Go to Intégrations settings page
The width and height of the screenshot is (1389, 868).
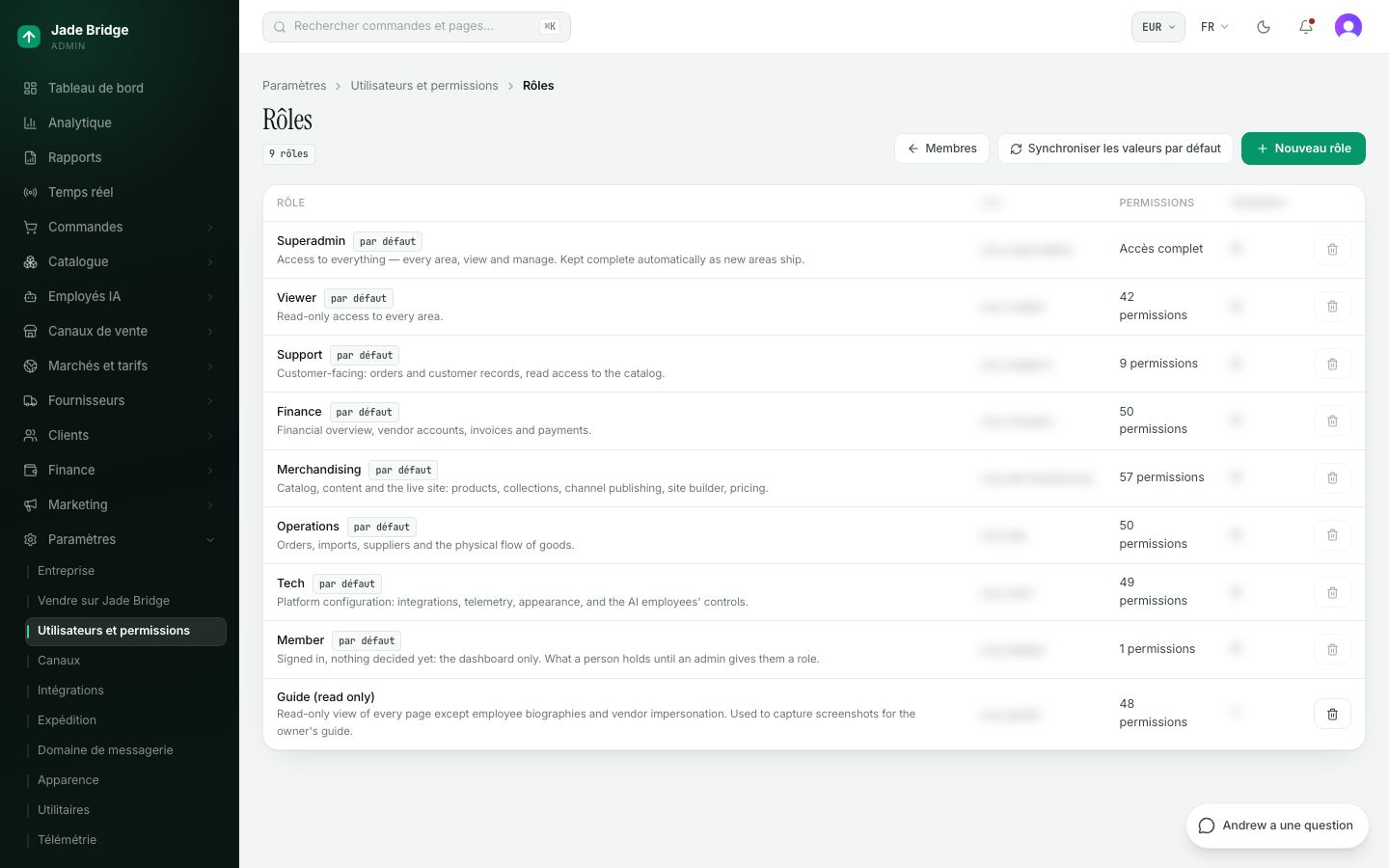coord(70,691)
